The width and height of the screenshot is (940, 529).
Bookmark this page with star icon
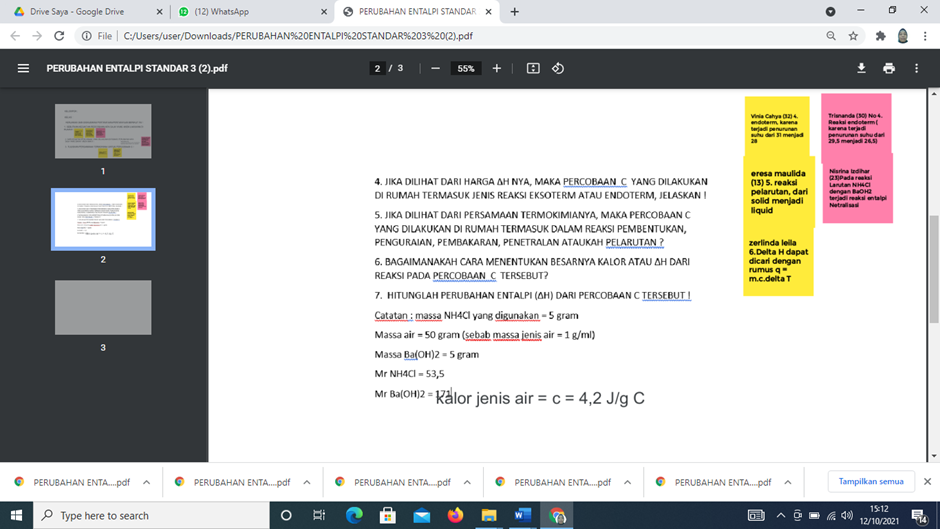pyautogui.click(x=853, y=36)
